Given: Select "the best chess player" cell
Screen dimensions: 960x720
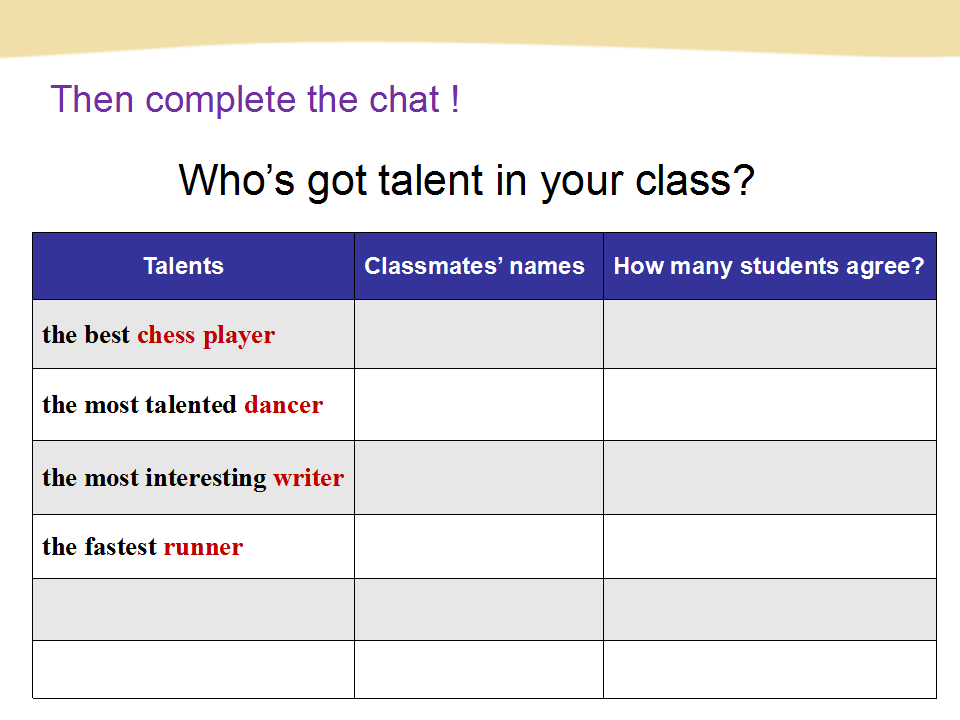Looking at the screenshot, I should [x=158, y=335].
